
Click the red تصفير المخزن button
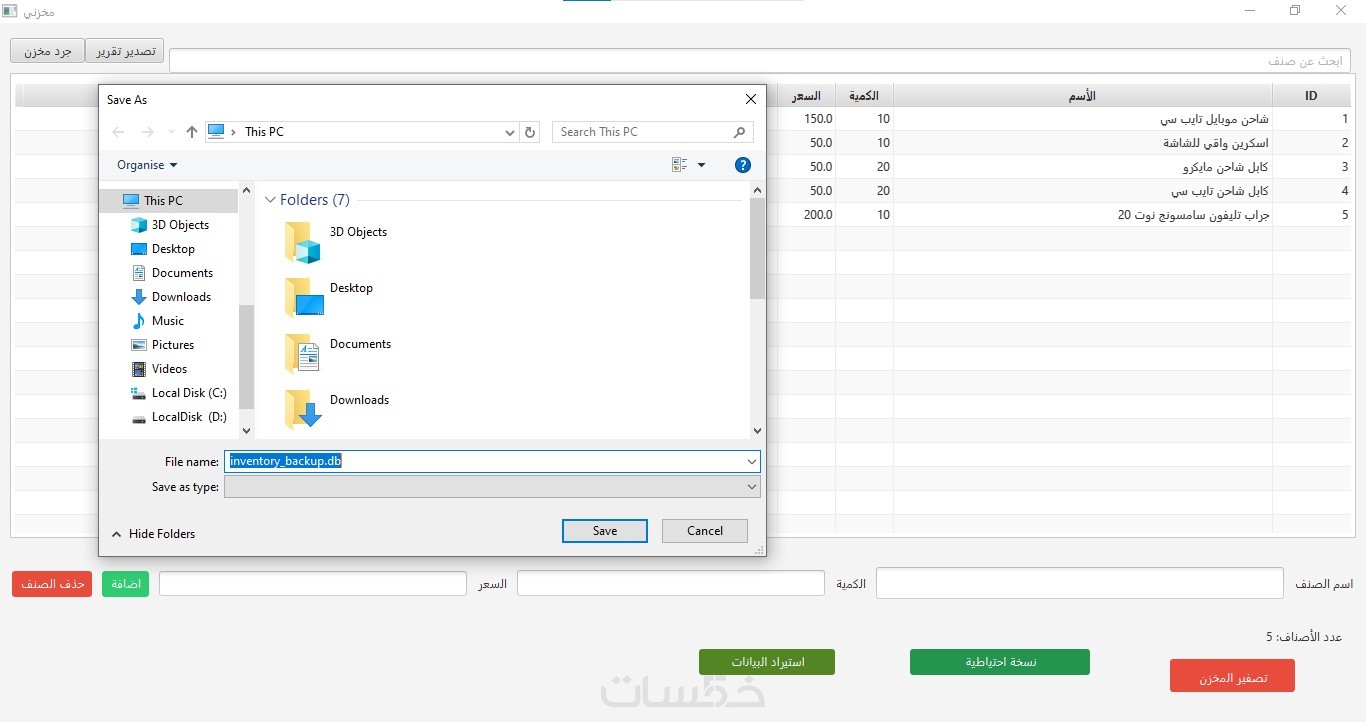(1232, 676)
